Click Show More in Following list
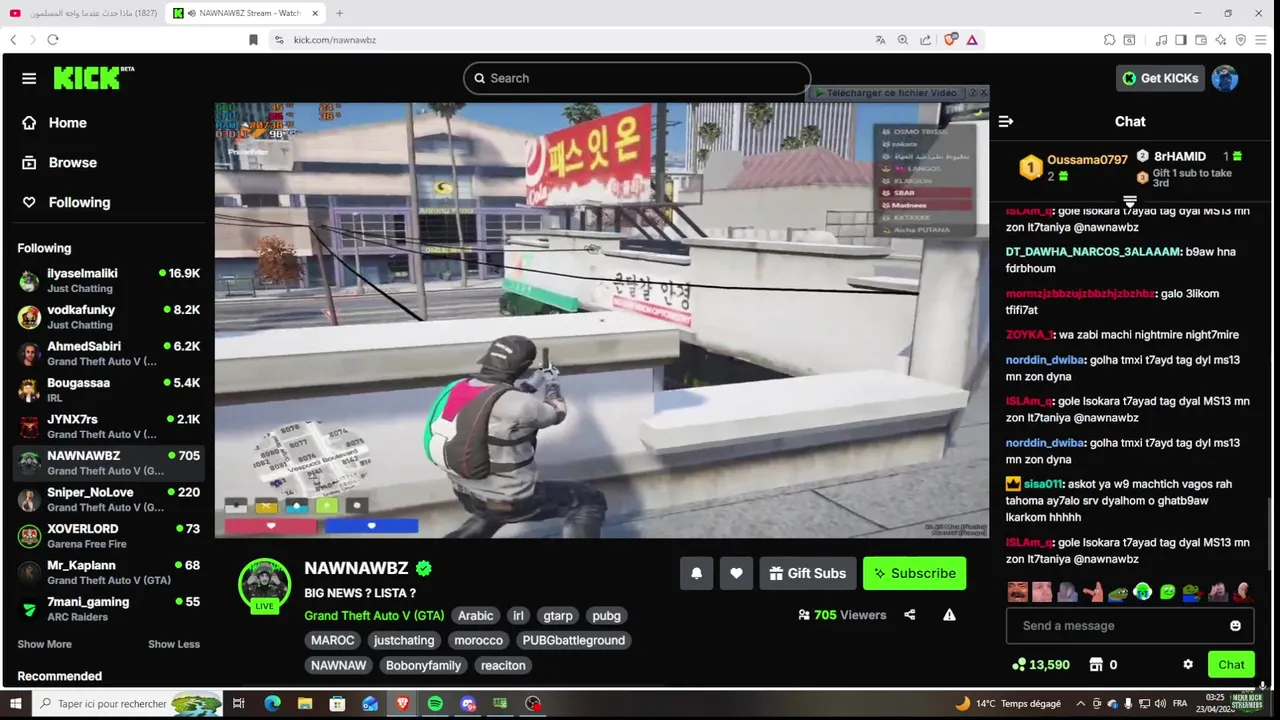 (x=44, y=644)
